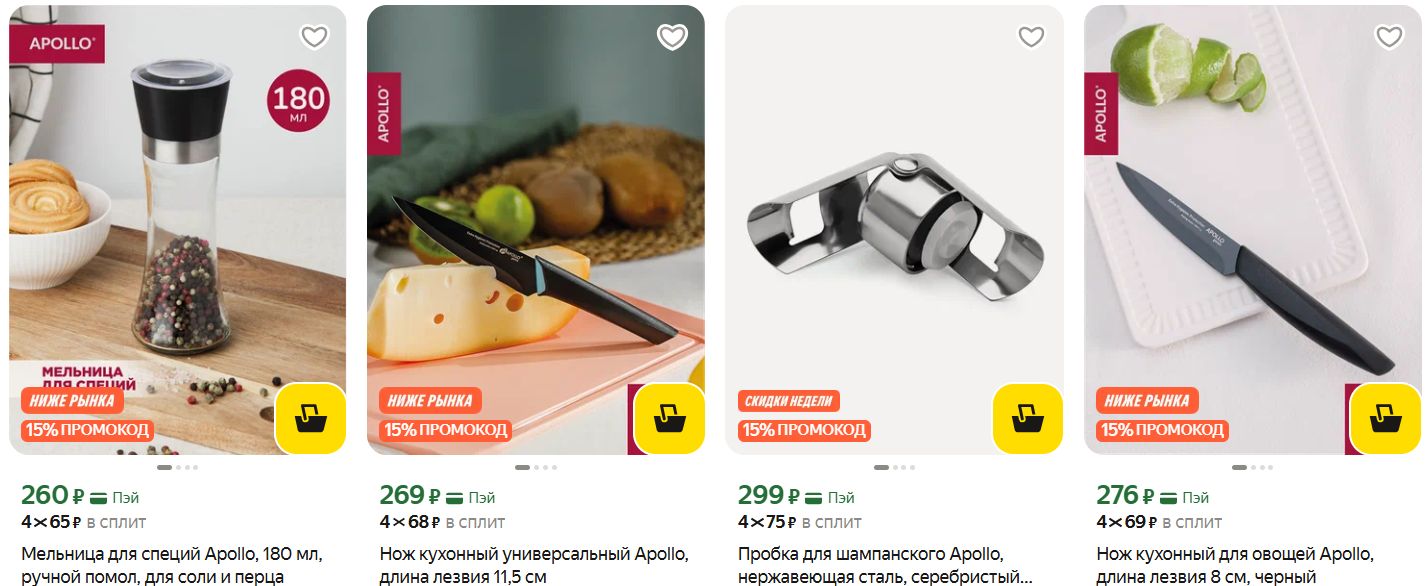Click the 269 ₽ Пэй price

(x=437, y=495)
